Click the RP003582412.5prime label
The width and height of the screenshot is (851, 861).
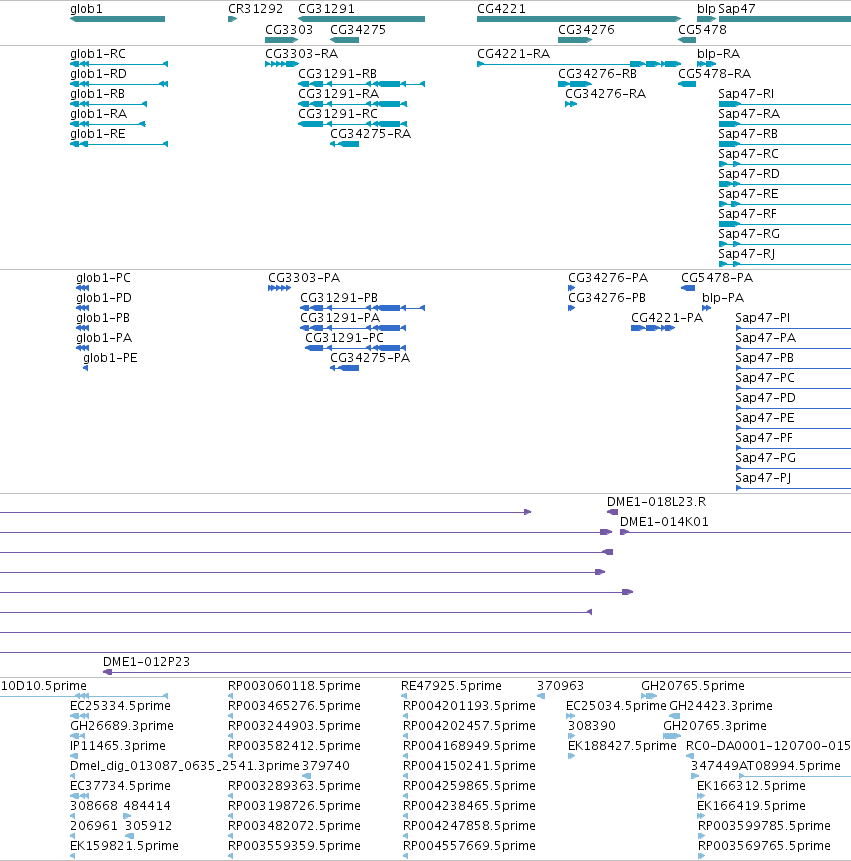[x=294, y=746]
